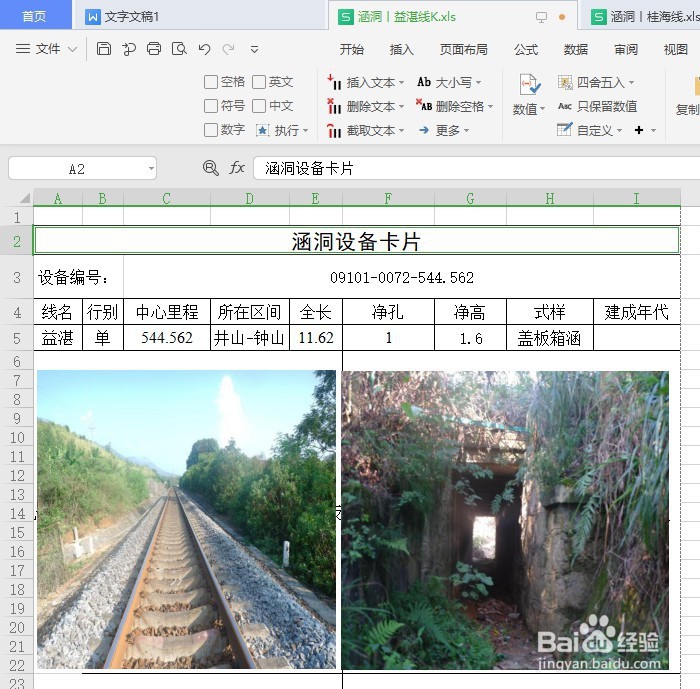Screen dimensions: 700x689
Task: Expand the 四舍五入 dropdown arrow
Action: point(631,83)
